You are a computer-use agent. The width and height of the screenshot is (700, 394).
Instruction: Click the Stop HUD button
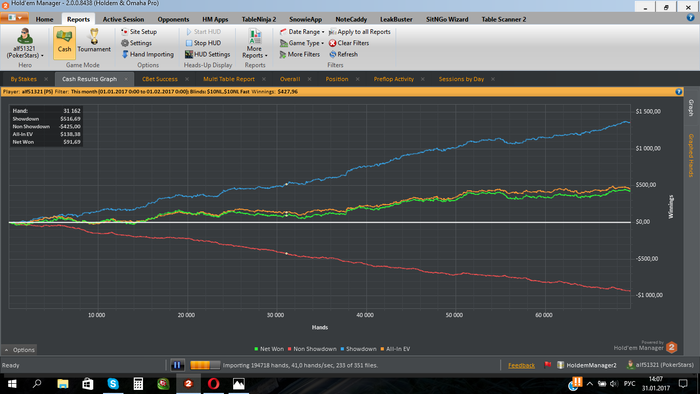click(x=203, y=43)
